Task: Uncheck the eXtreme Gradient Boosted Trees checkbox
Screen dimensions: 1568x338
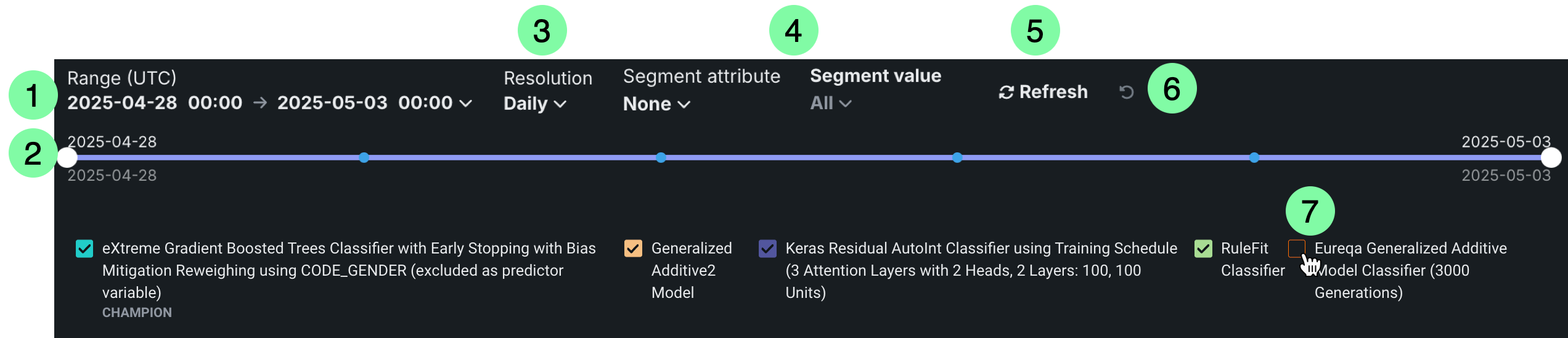Action: point(84,249)
